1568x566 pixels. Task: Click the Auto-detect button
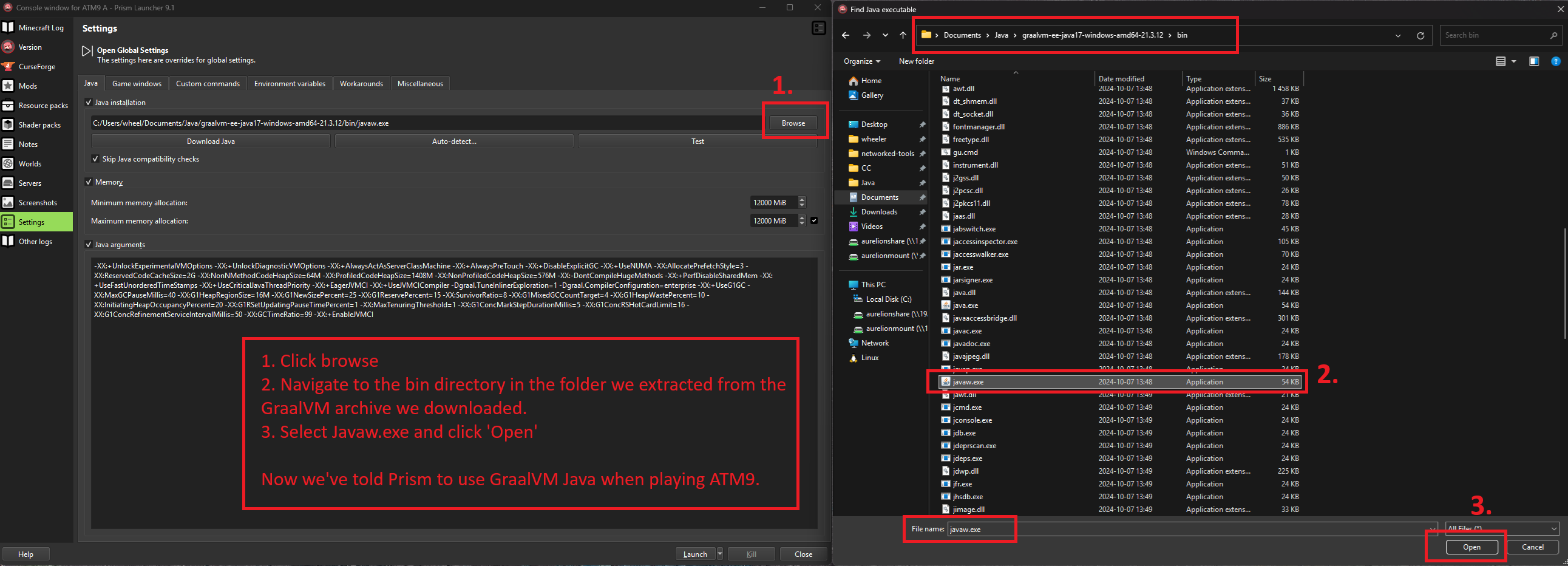454,141
